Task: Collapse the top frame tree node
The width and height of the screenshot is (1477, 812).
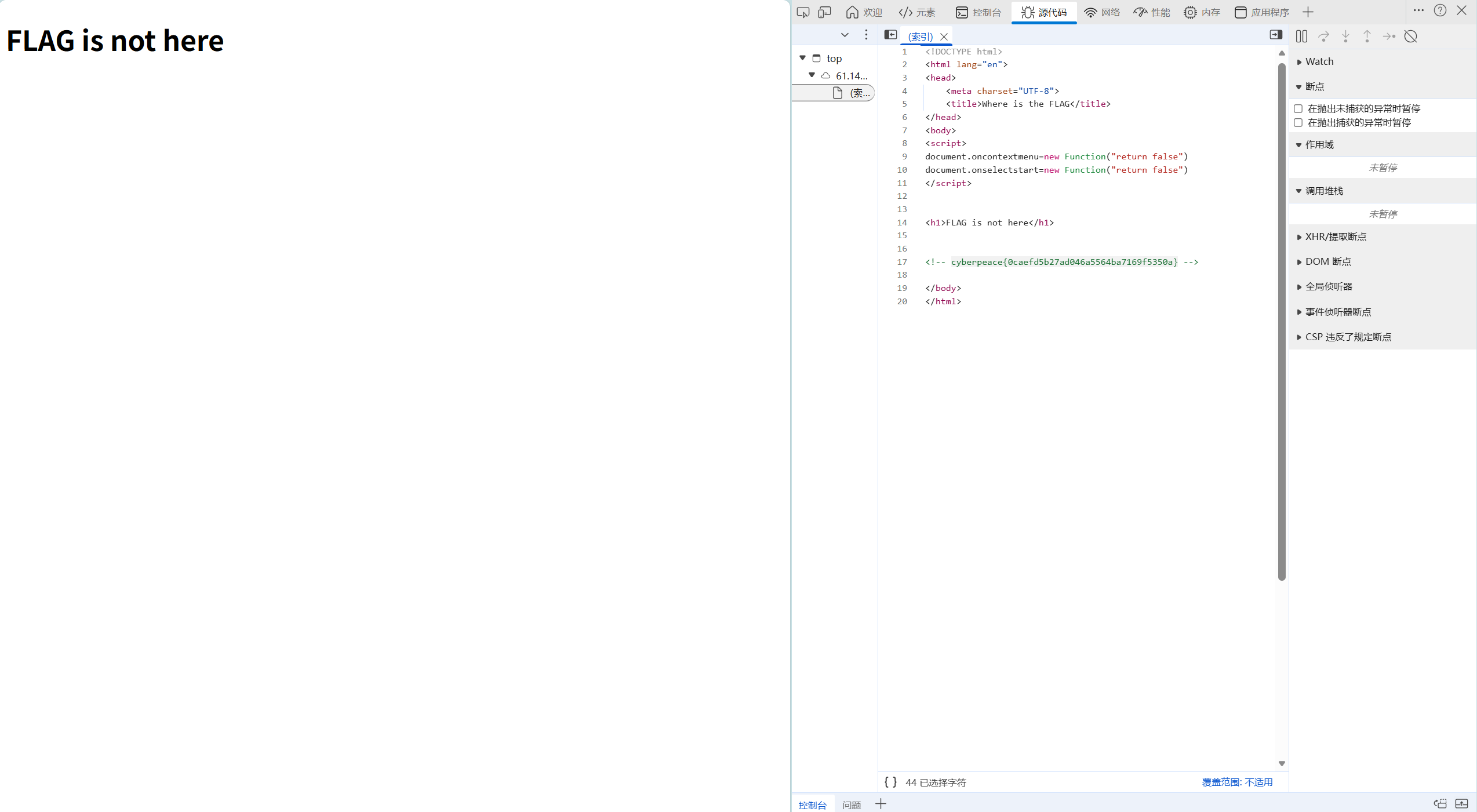Action: pos(803,58)
